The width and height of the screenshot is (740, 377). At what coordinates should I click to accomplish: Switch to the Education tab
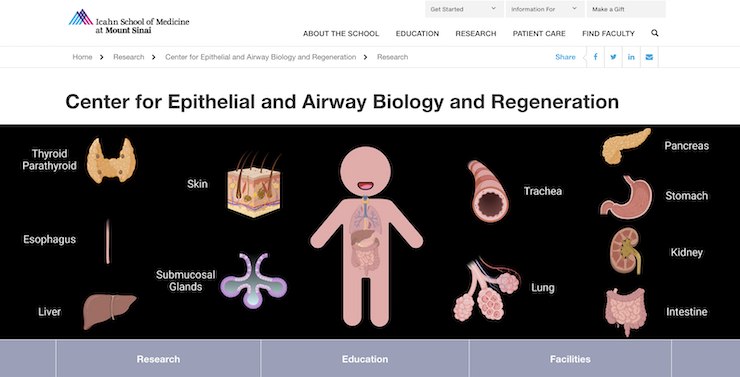[x=365, y=359]
